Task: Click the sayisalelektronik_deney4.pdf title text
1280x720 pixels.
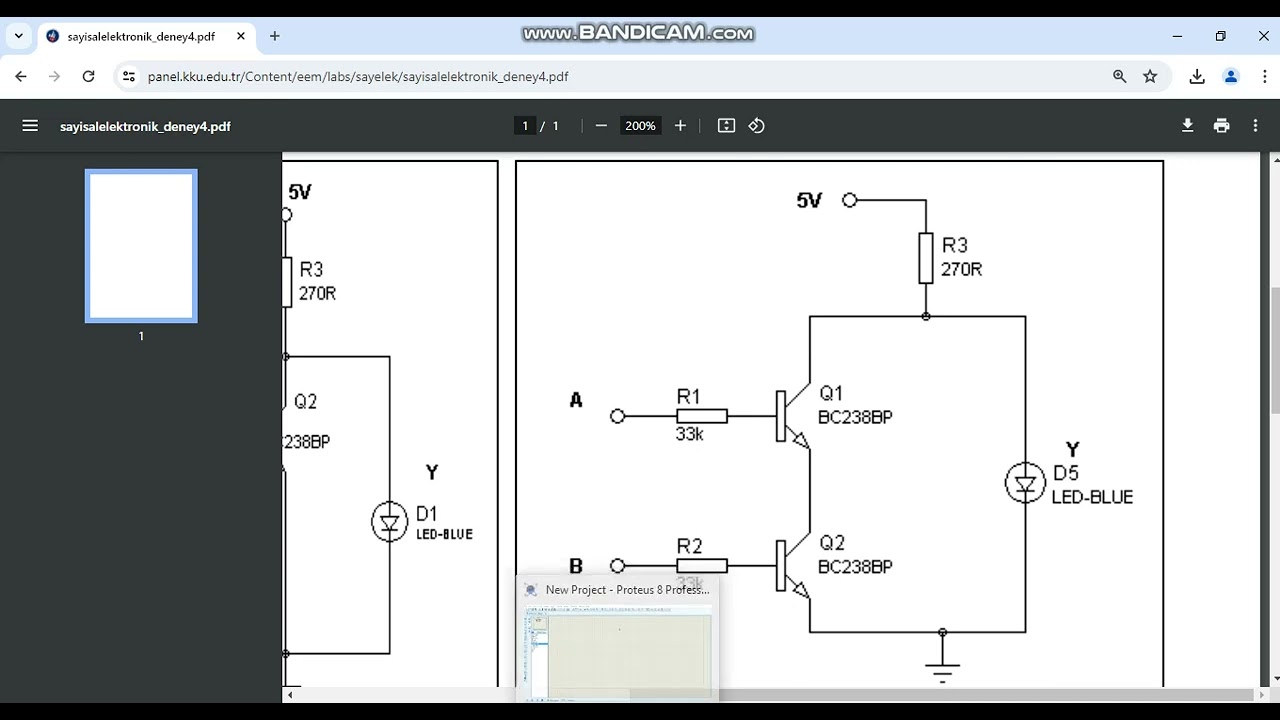Action: point(145,127)
